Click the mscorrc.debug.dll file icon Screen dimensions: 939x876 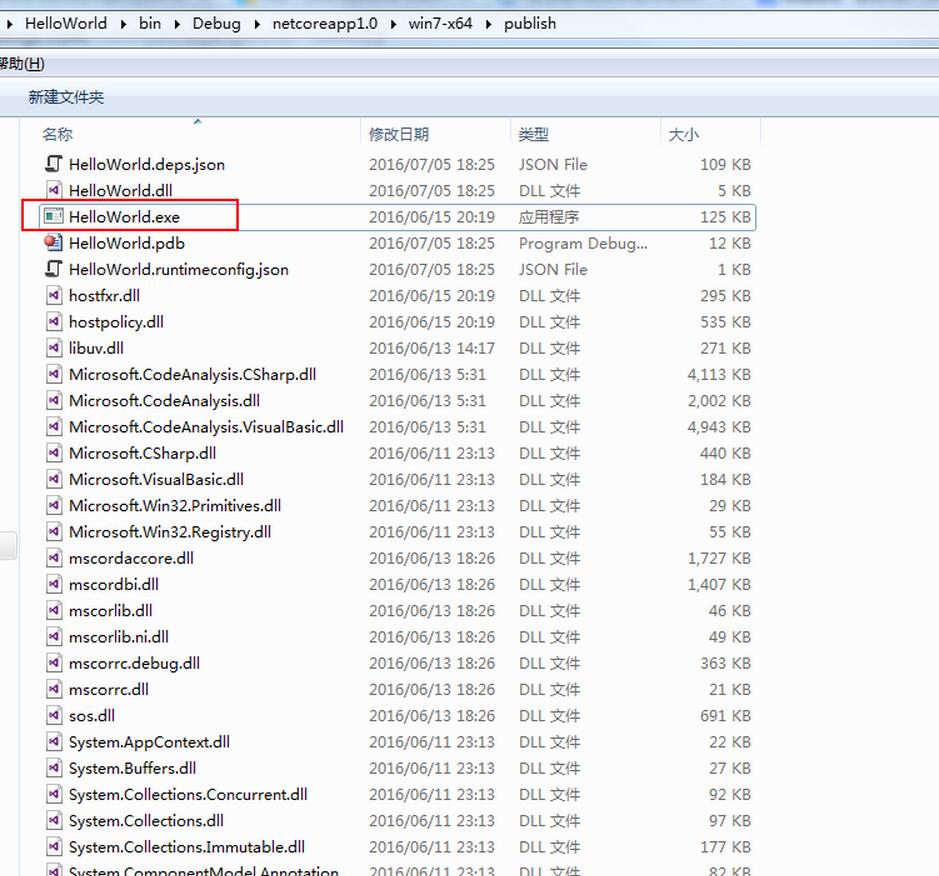tap(54, 663)
